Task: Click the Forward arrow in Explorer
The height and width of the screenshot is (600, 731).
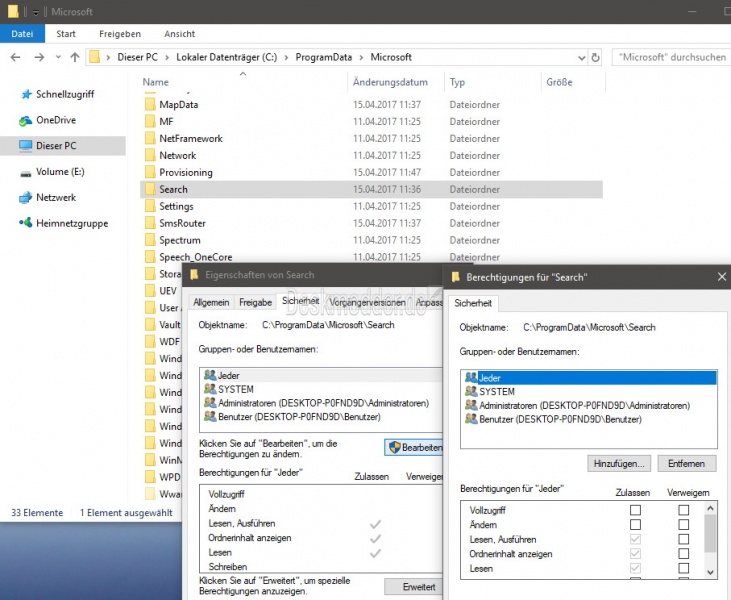Action: click(39, 57)
